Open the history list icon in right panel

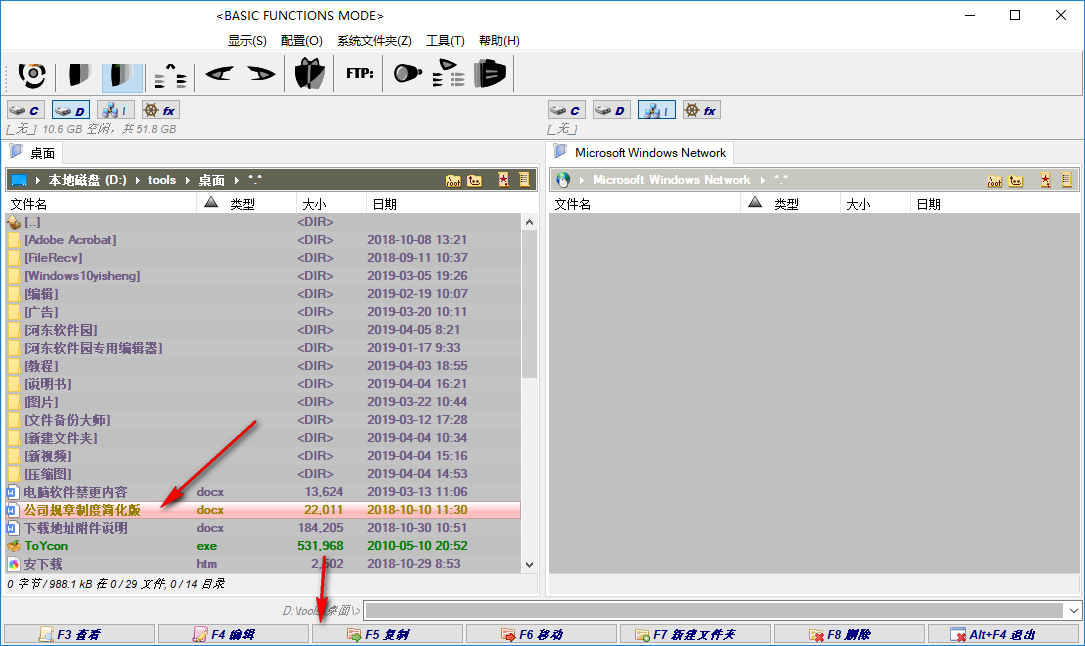1066,180
